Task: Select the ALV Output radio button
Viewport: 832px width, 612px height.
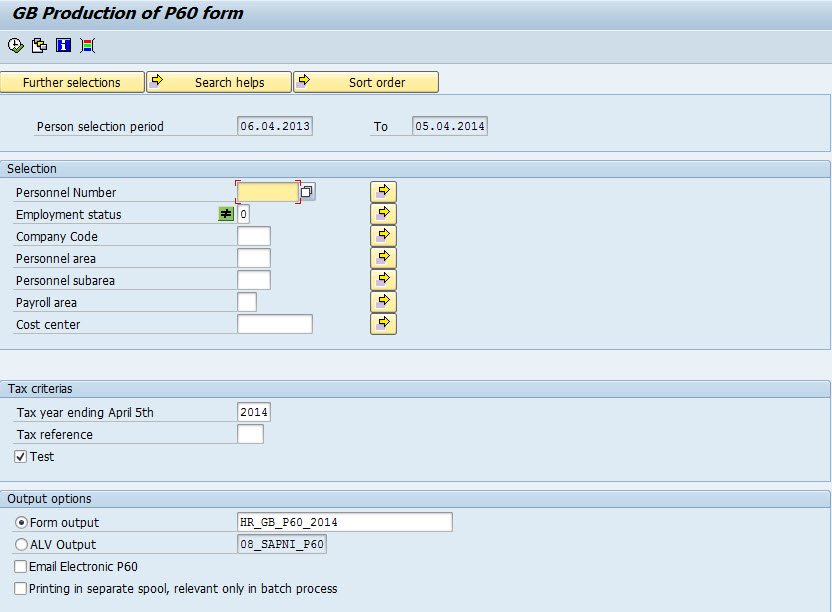Action: [20, 543]
